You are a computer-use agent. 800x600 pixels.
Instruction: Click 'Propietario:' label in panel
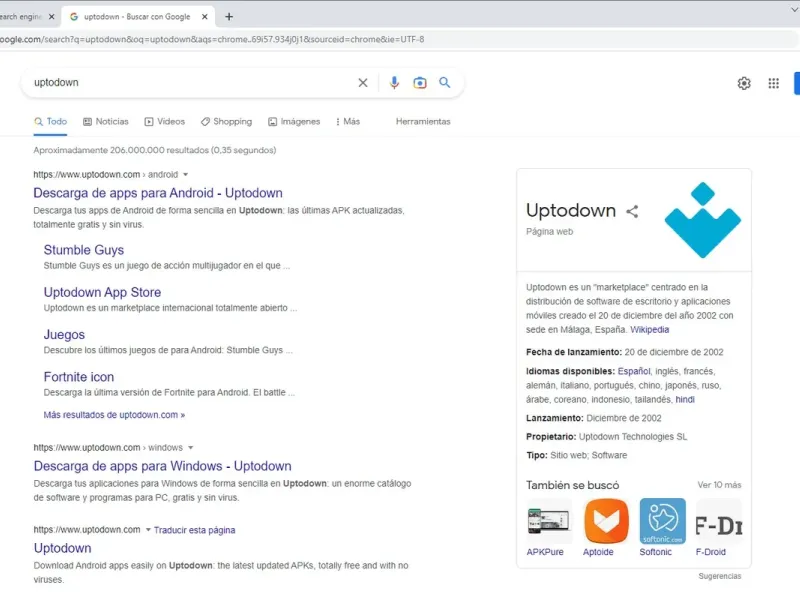pos(551,437)
